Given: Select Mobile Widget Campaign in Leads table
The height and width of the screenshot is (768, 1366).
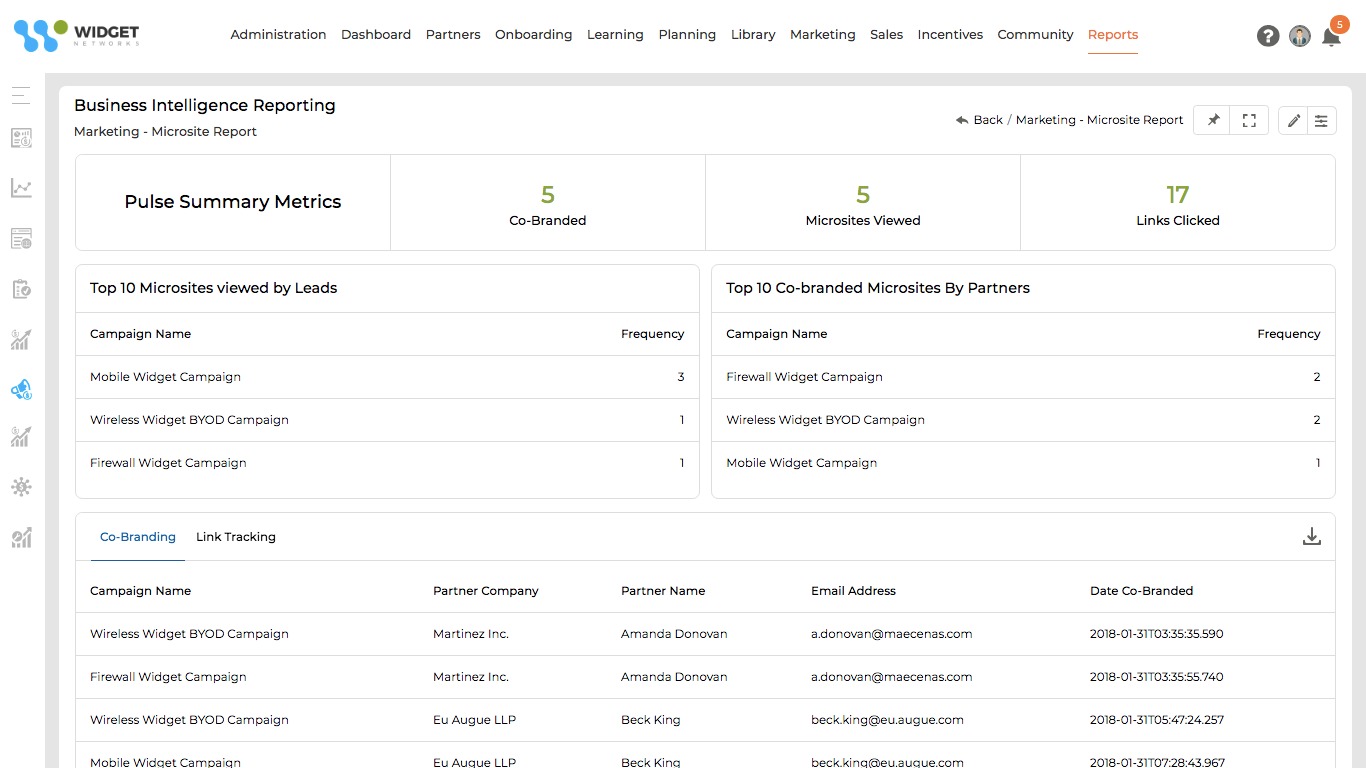Looking at the screenshot, I should pyautogui.click(x=387, y=377).
